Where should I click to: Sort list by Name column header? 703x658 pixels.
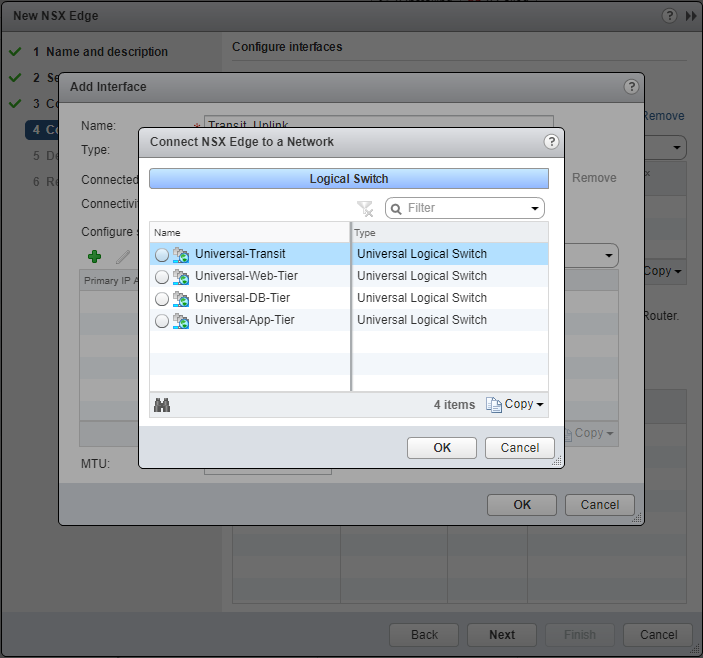[x=250, y=232]
